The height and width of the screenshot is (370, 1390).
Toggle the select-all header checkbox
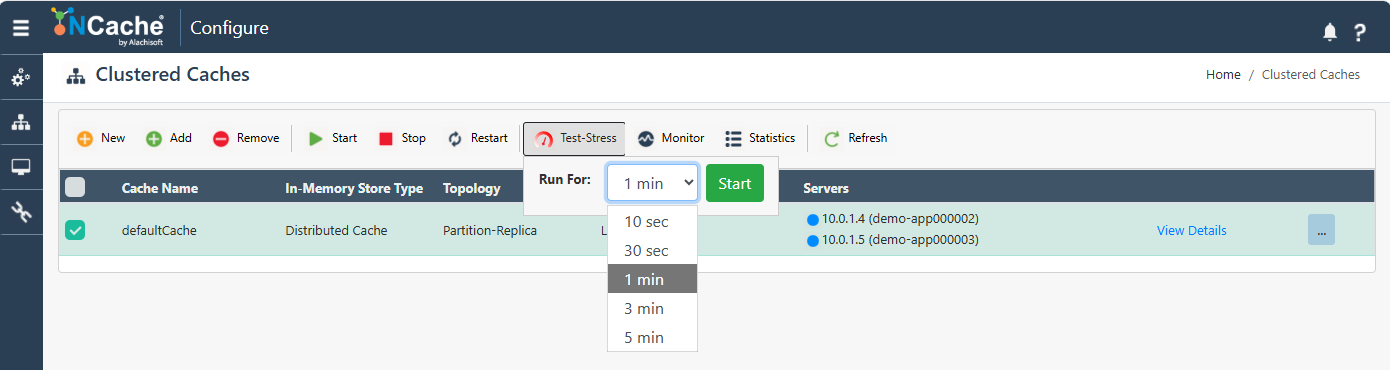click(75, 187)
